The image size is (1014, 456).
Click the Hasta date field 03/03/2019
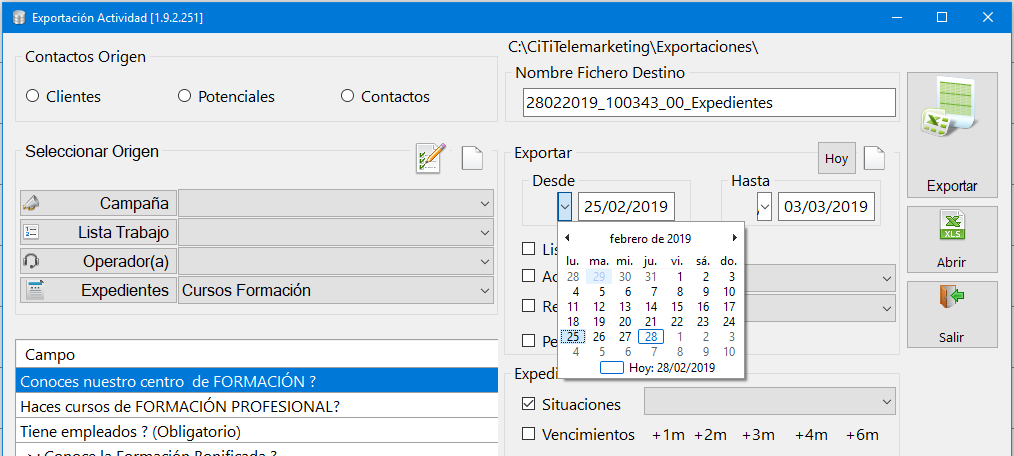pos(826,207)
